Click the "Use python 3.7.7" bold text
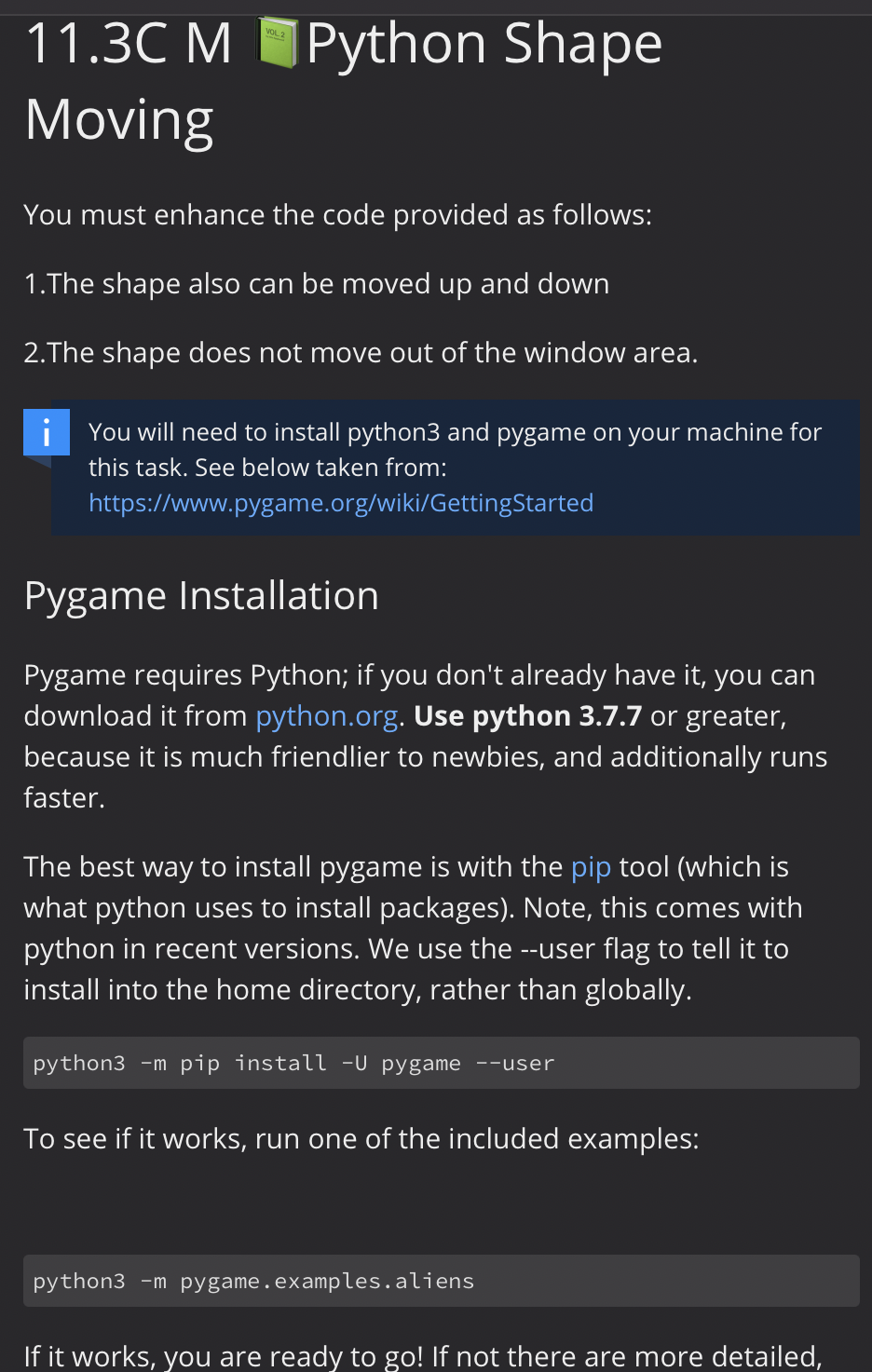Viewport: 872px width, 1372px height. pyautogui.click(x=527, y=715)
